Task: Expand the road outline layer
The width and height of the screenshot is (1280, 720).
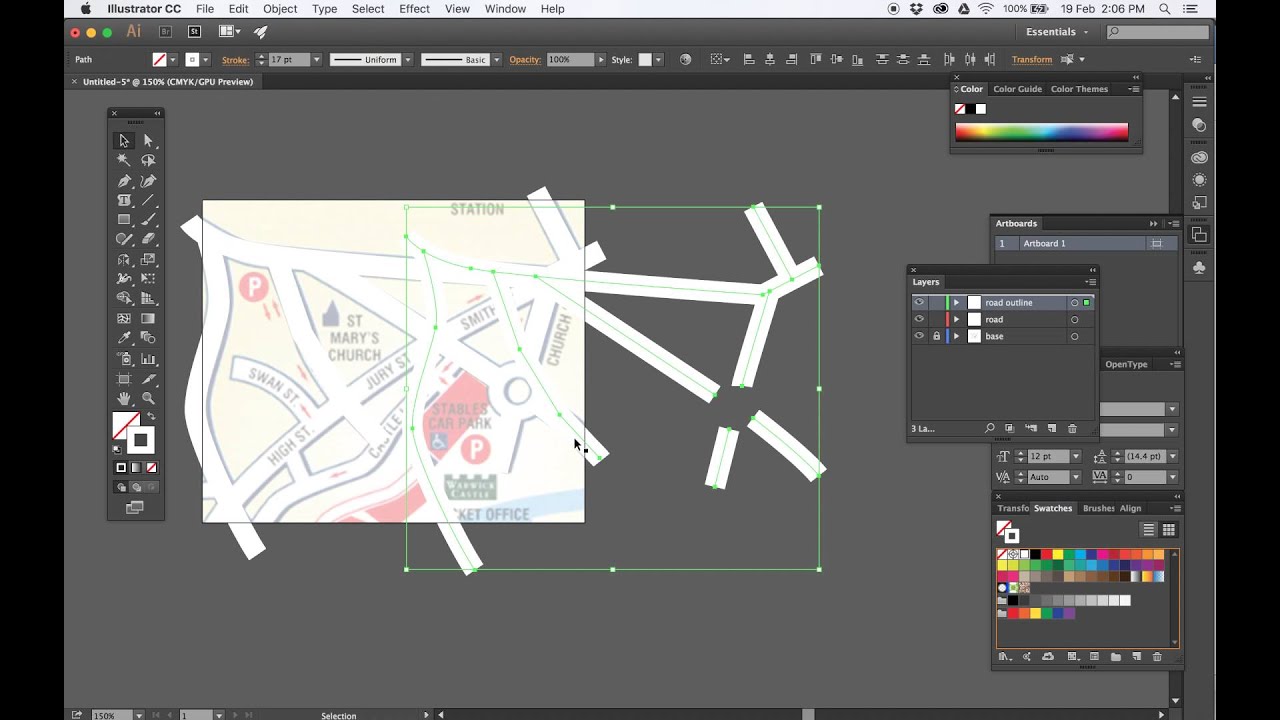Action: [x=956, y=302]
